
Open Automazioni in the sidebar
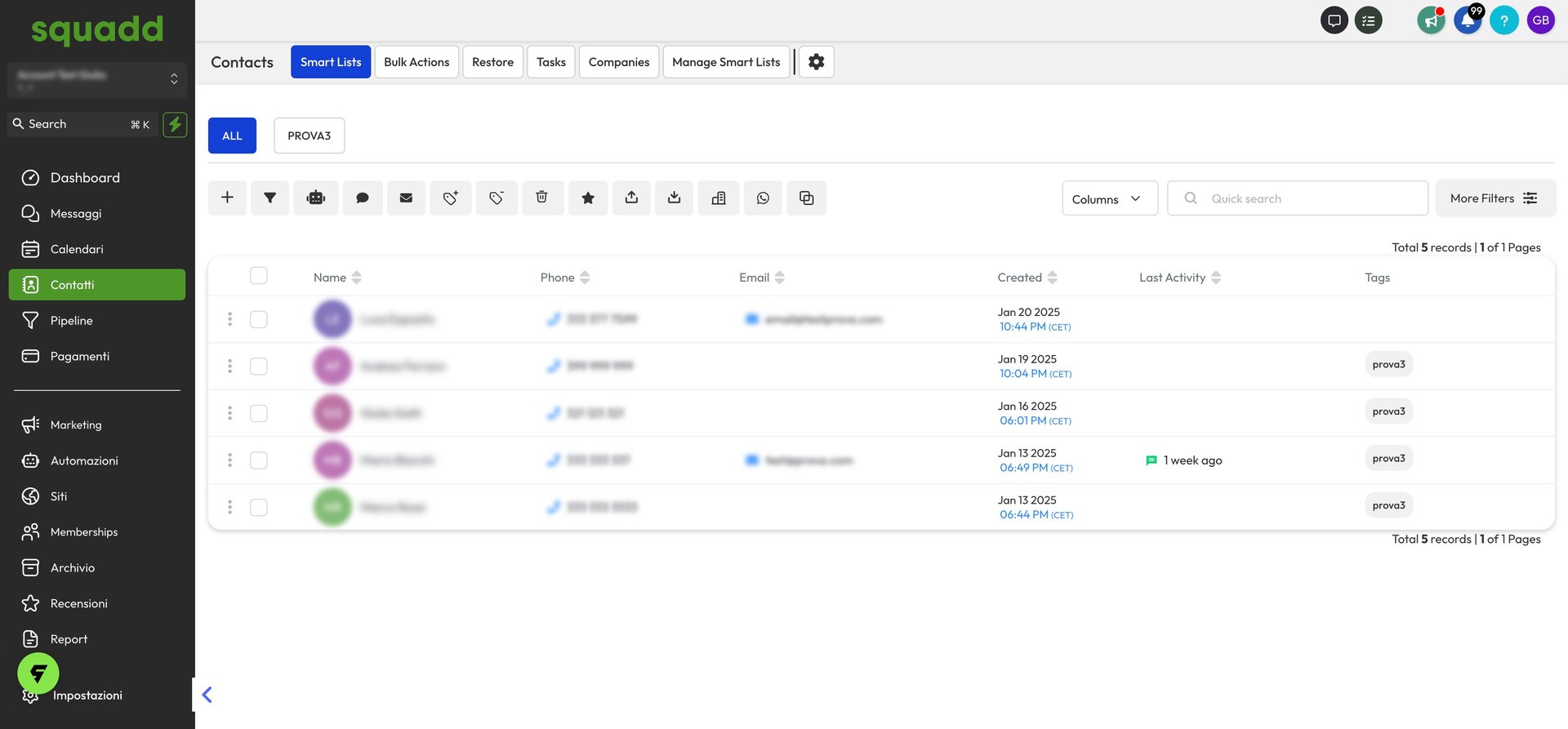tap(97, 460)
